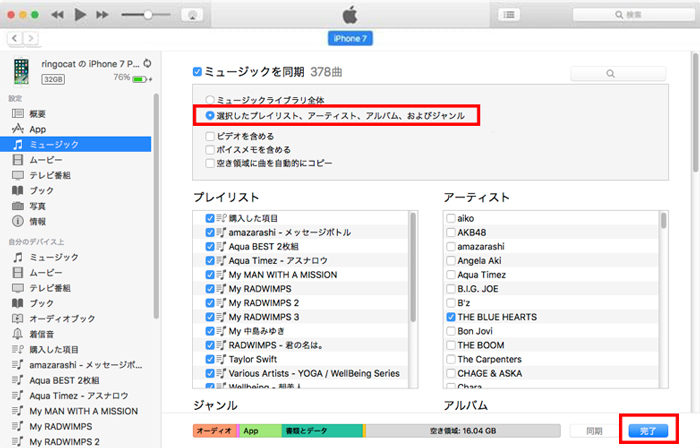Enable ビデオを含める checkbox

pyautogui.click(x=210, y=136)
